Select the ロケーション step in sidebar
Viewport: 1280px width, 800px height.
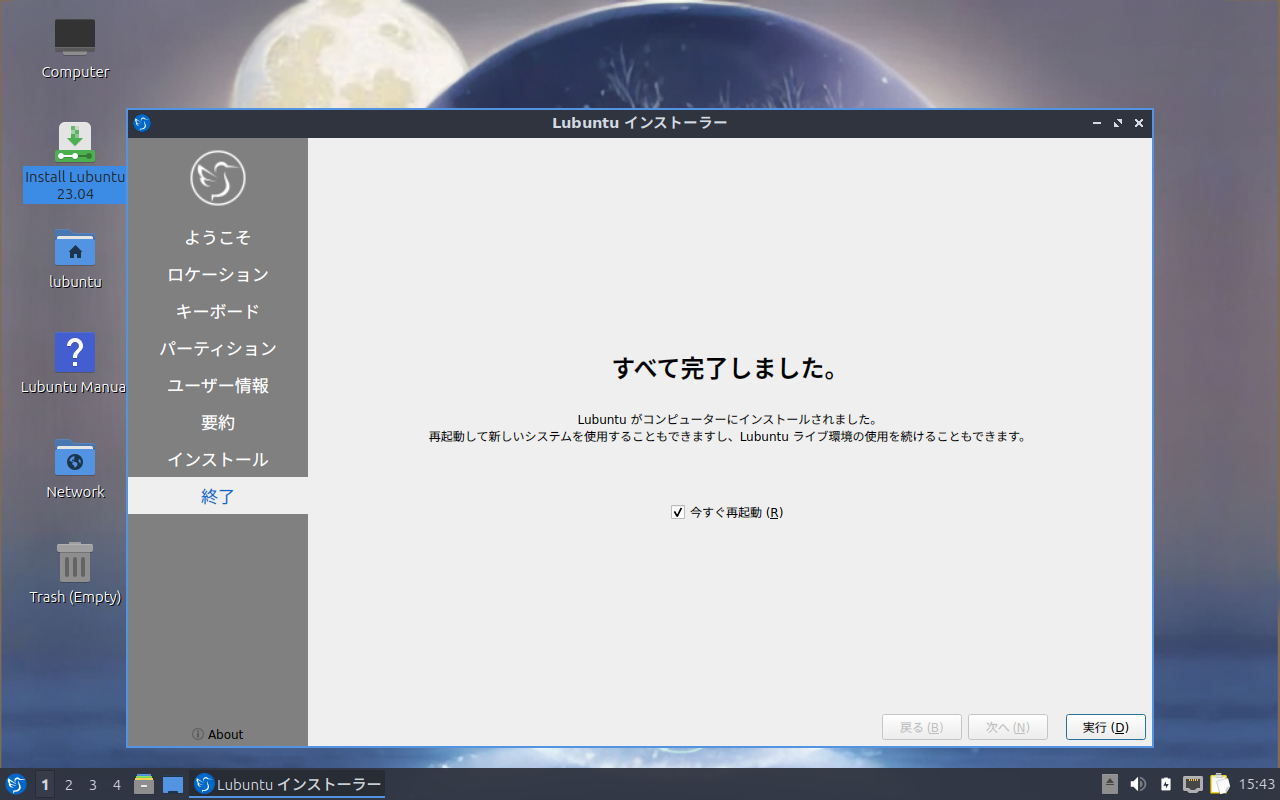pyautogui.click(x=218, y=274)
